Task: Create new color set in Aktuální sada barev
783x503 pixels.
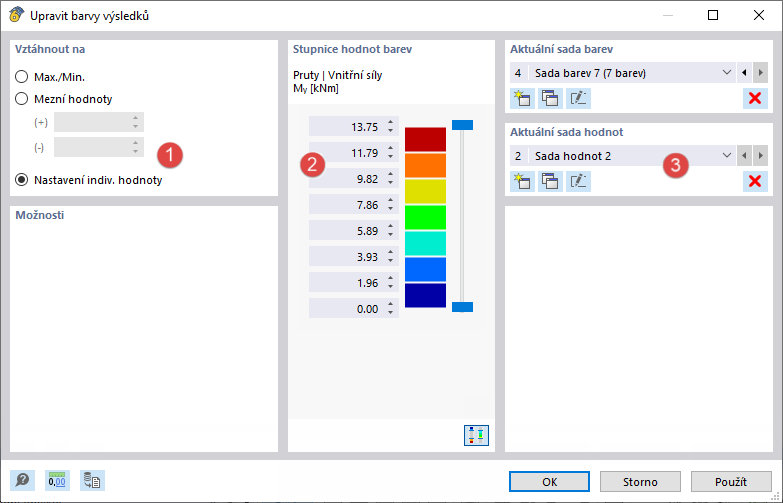Action: click(x=521, y=97)
